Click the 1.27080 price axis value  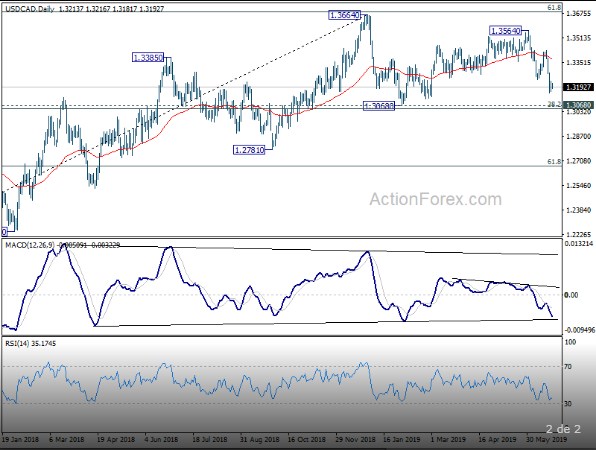click(579, 161)
